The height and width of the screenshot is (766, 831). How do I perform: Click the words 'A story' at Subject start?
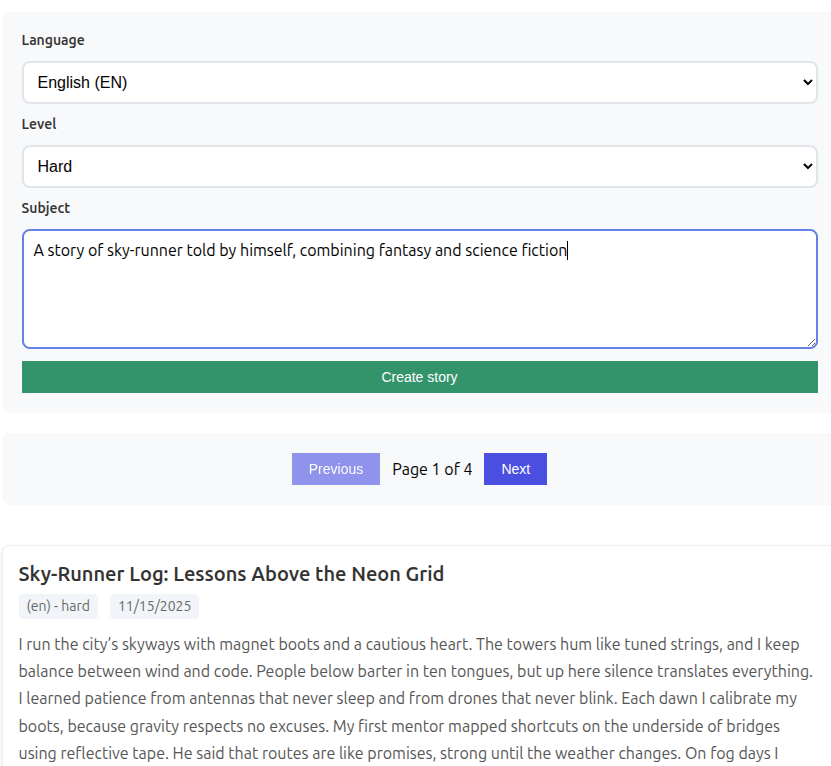pos(58,251)
